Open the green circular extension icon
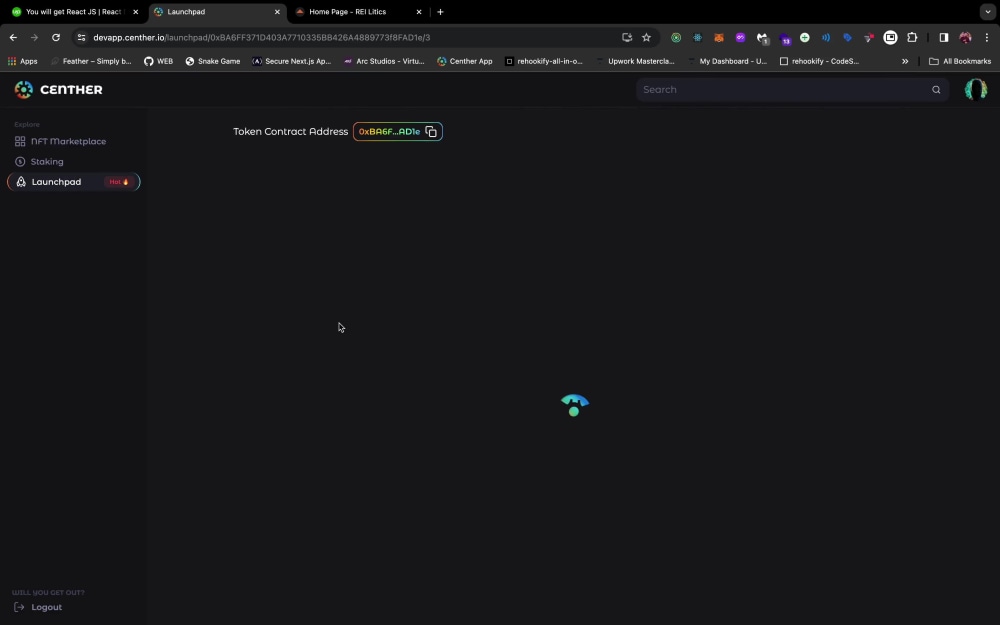1000x625 pixels. [676, 38]
